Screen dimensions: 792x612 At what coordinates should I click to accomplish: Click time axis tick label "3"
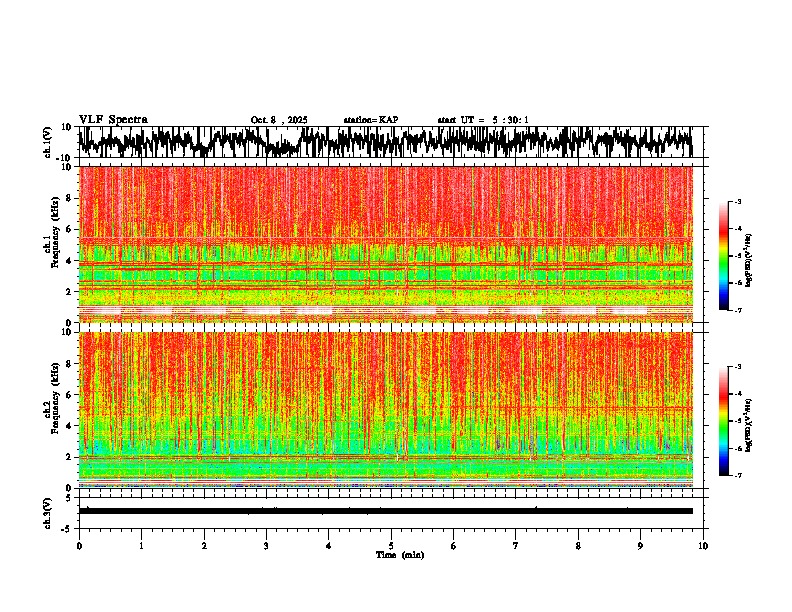pos(266,546)
